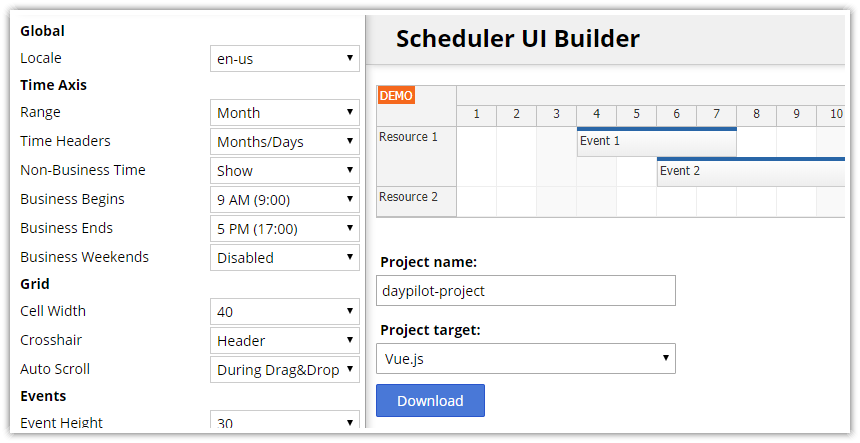Image resolution: width=860 pixels, height=443 pixels.
Task: Click the Project name input field
Action: 525,291
